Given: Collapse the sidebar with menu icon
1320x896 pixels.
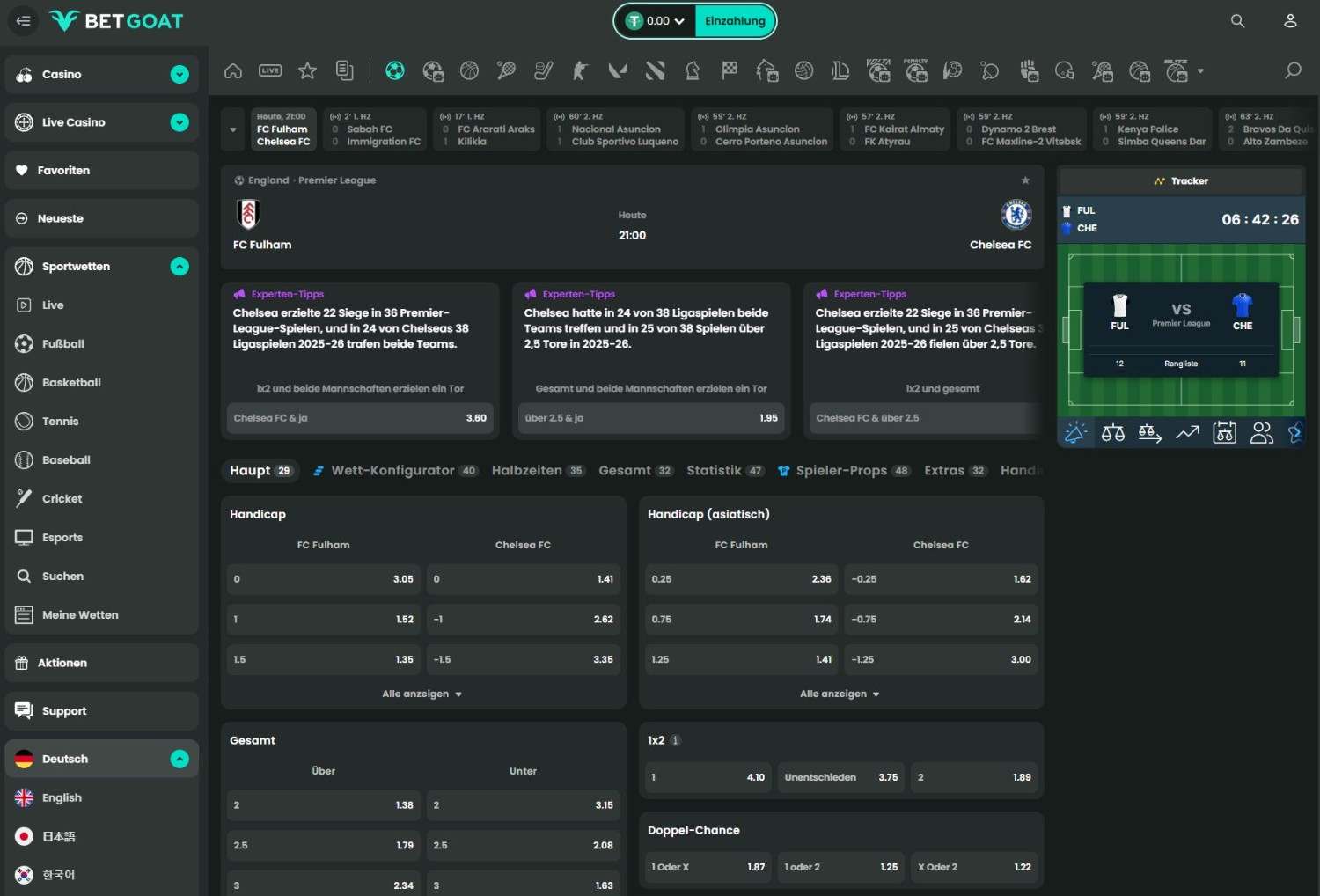Looking at the screenshot, I should 24,21.
